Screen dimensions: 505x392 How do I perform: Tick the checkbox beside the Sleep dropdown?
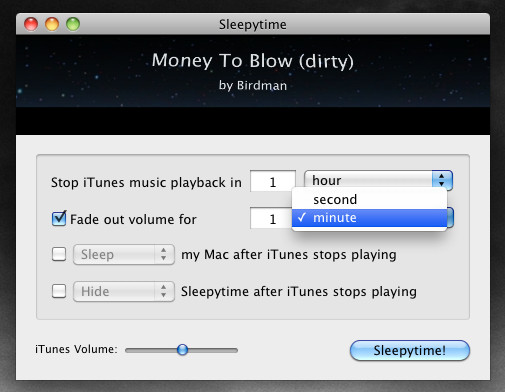(59, 254)
